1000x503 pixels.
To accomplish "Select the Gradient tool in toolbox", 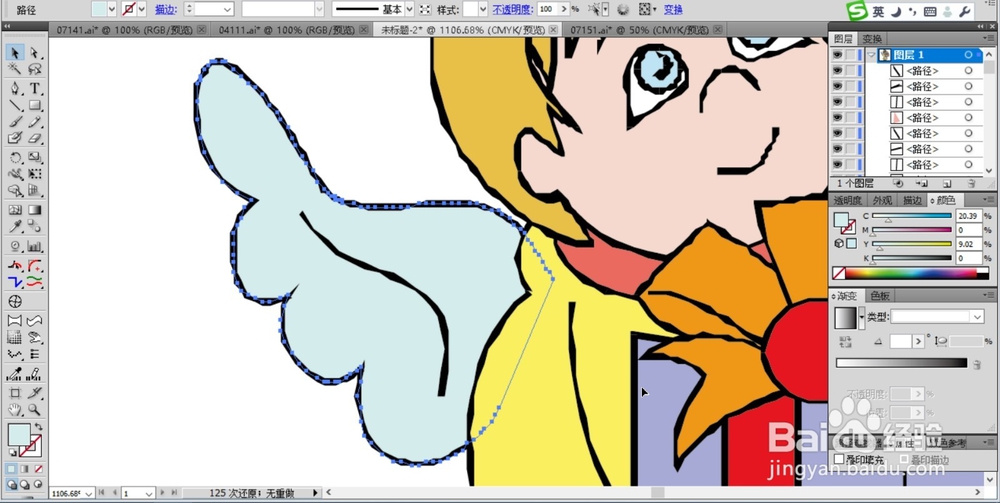I will [34, 210].
